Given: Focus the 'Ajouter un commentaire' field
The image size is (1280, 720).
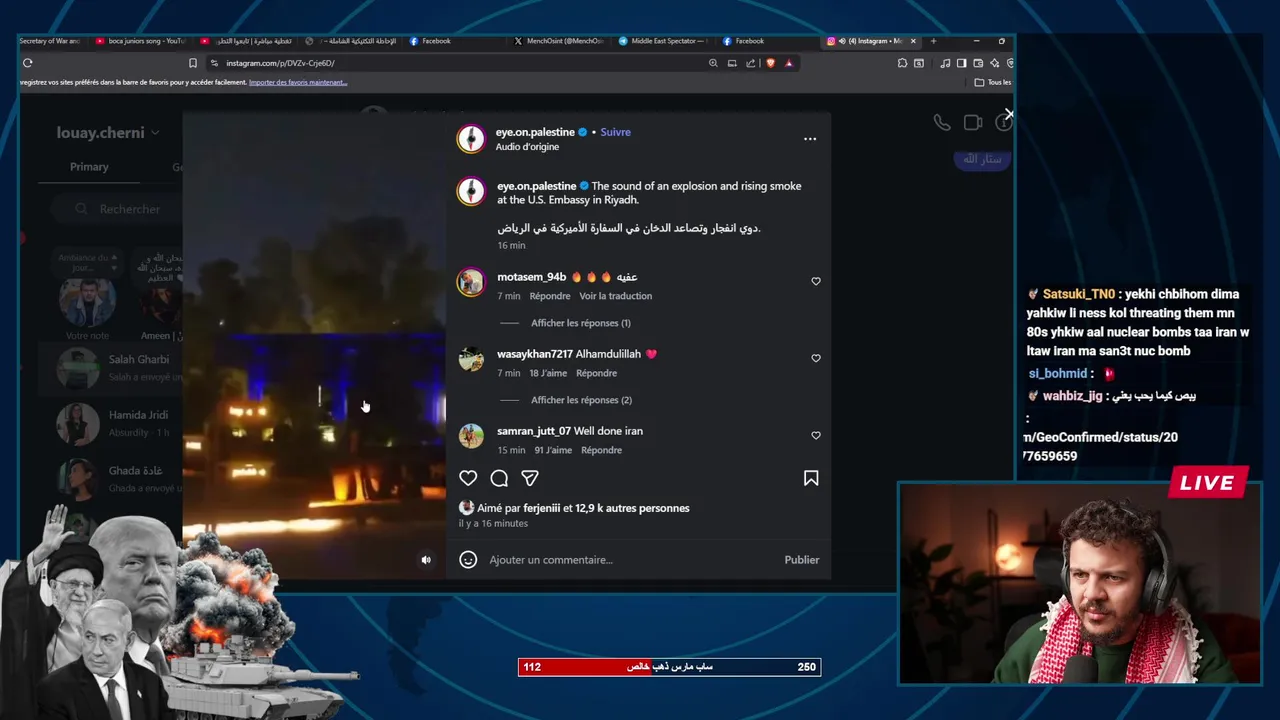Looking at the screenshot, I should pos(630,560).
